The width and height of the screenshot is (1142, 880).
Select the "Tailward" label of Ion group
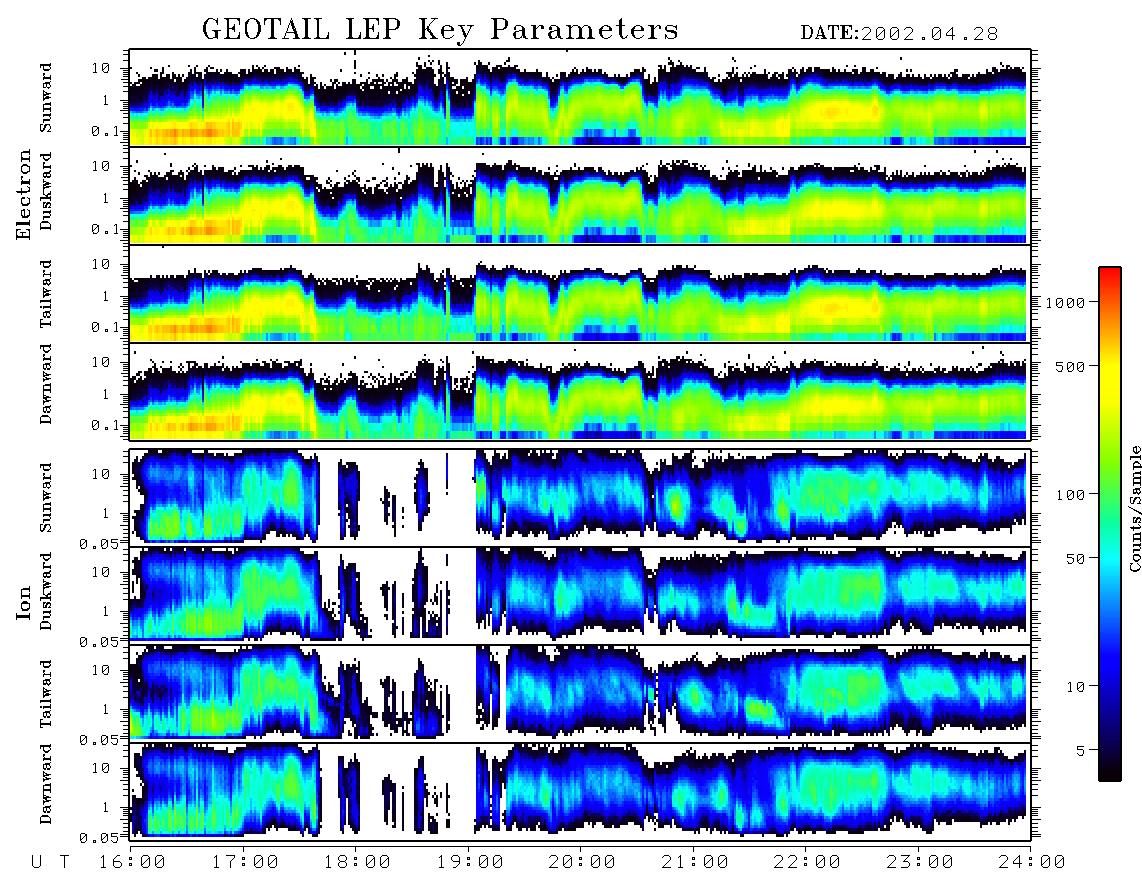[46, 694]
